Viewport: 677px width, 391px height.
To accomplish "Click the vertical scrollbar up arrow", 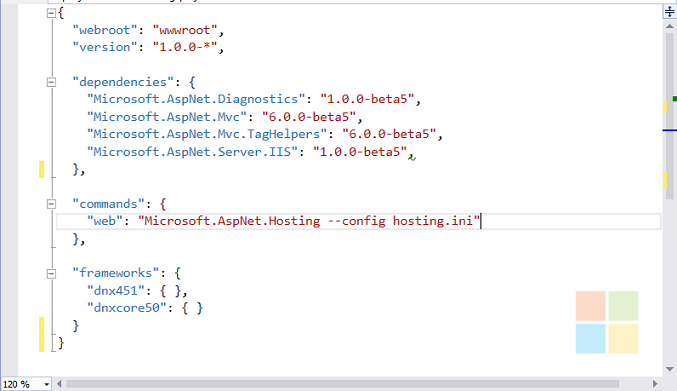I will click(670, 26).
